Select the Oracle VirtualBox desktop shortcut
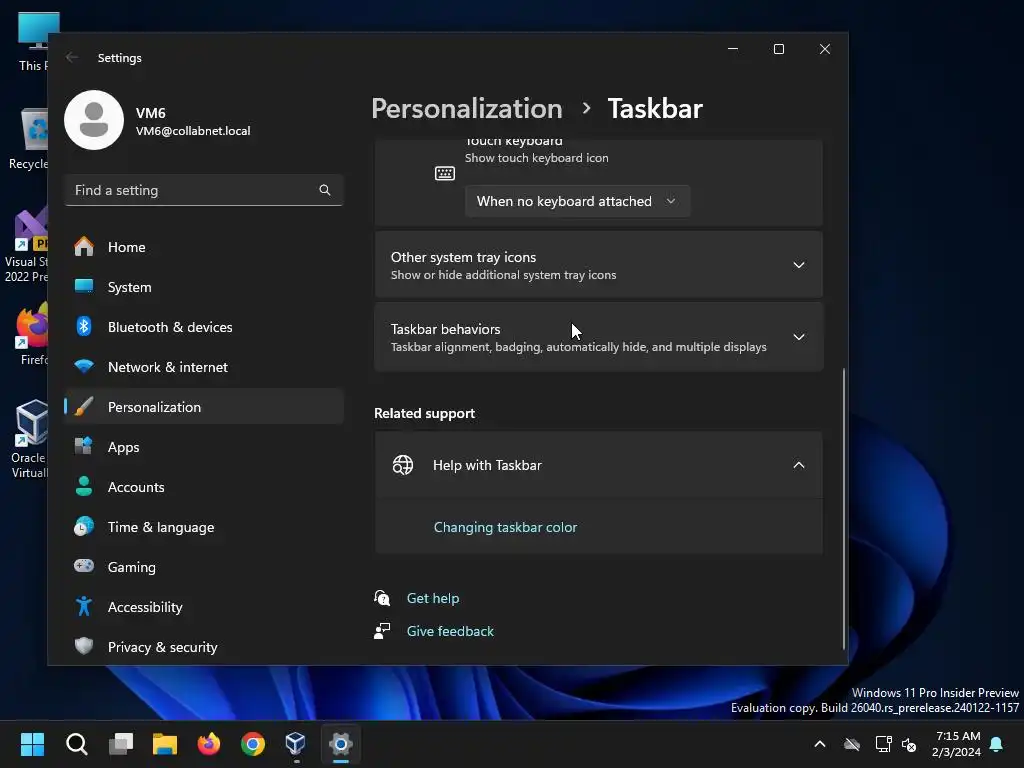The image size is (1024, 768). [x=30, y=439]
